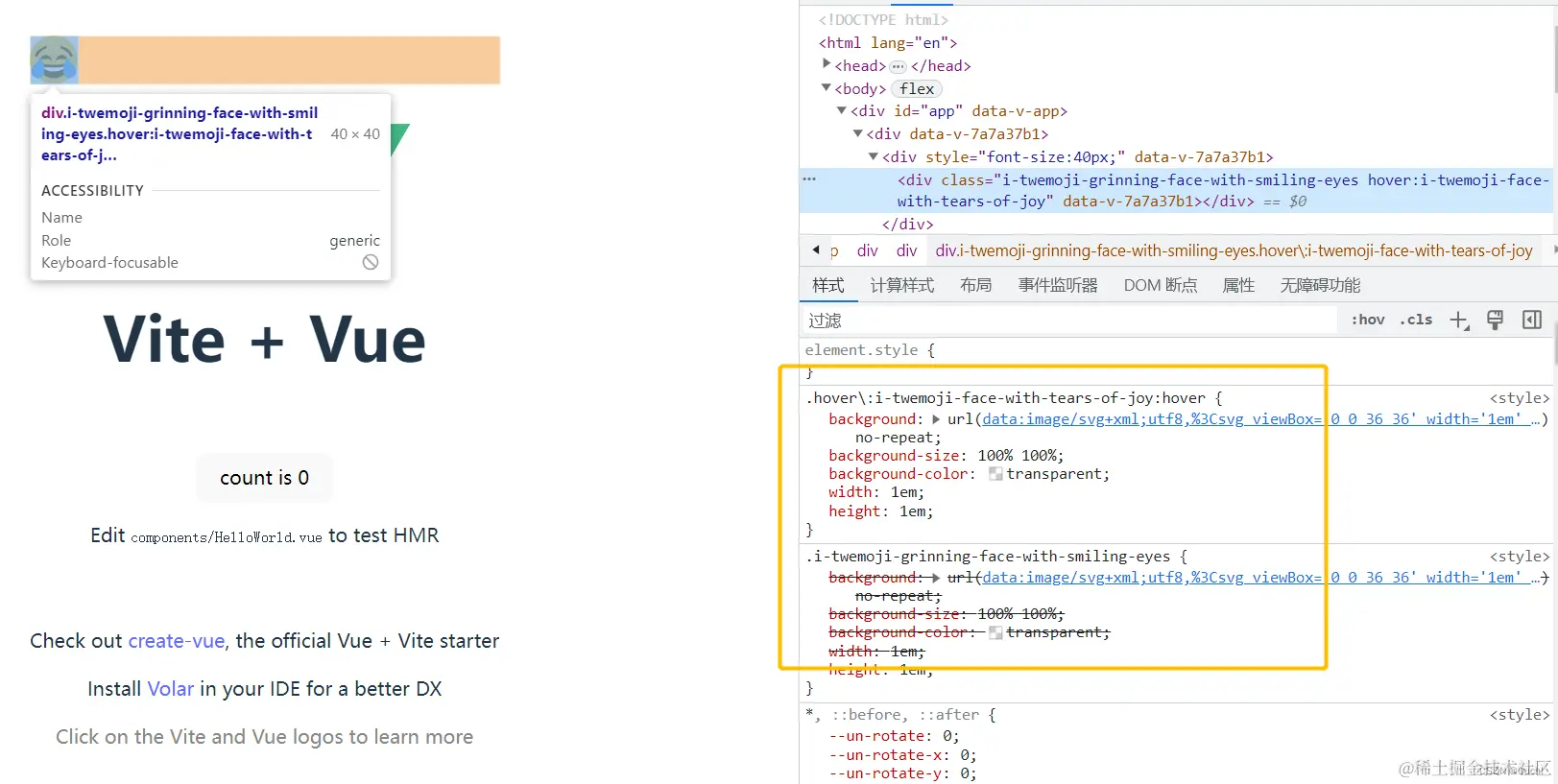Click the --un-rotate: 0 declaration

tap(893, 736)
